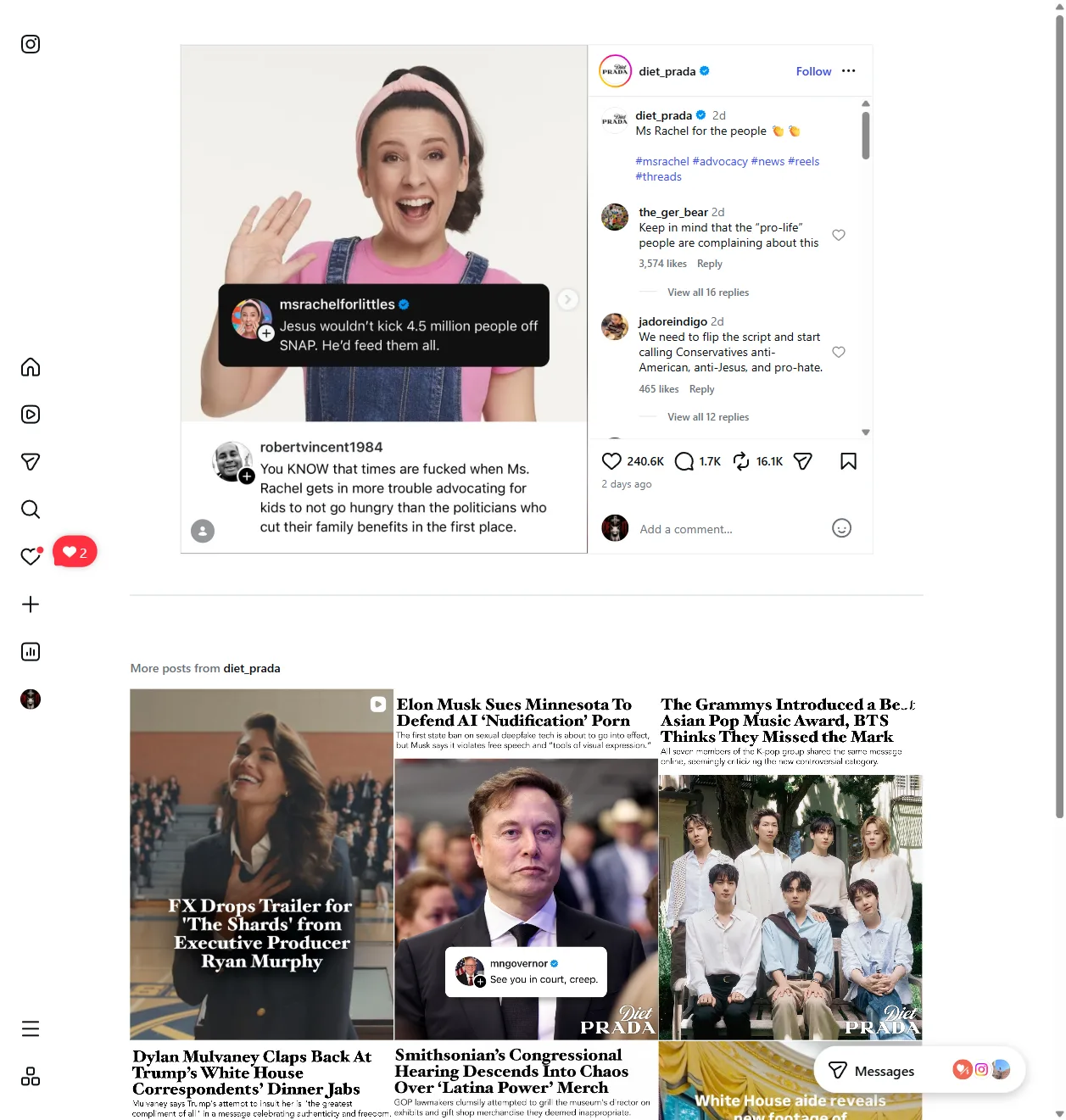This screenshot has width=1066, height=1120.
Task: Like the_ger_bear's comment
Action: pos(839,235)
